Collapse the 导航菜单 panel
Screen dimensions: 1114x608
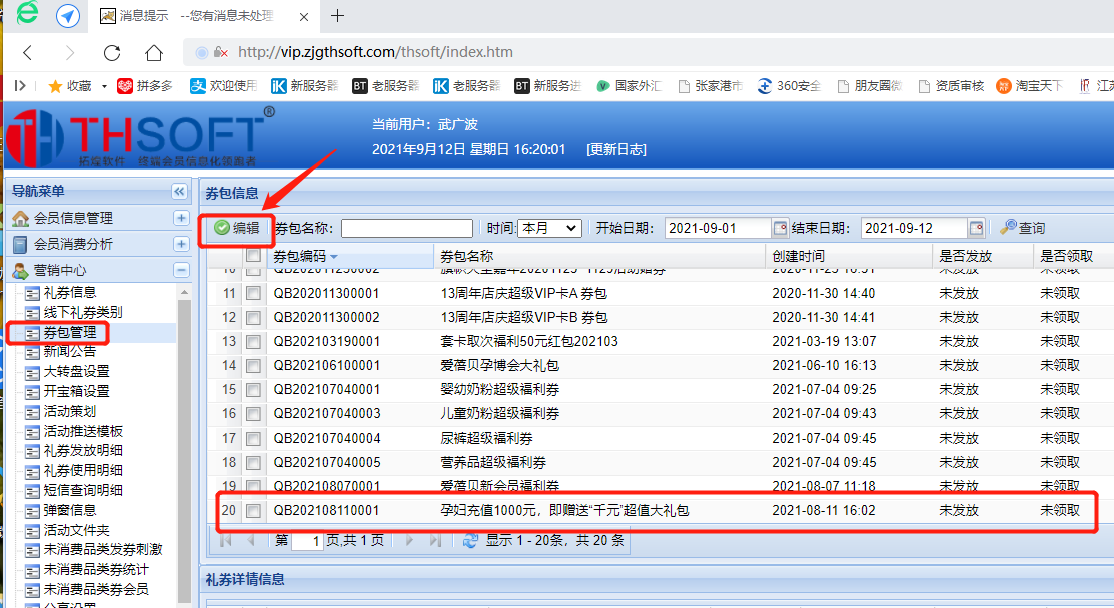point(179,192)
